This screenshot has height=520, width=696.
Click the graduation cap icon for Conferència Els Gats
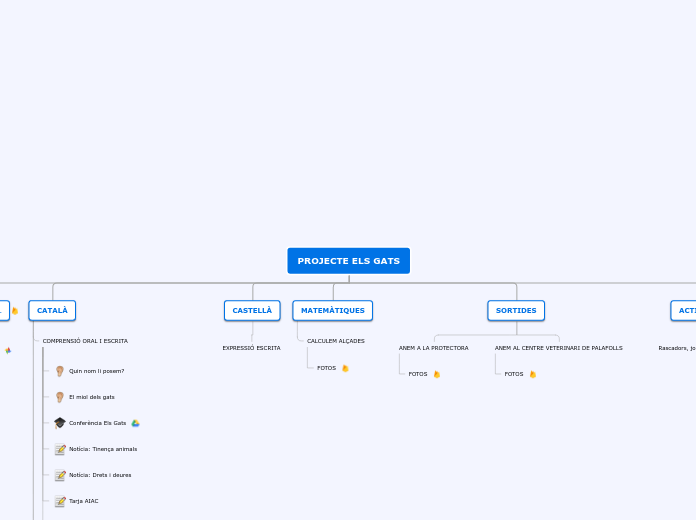point(60,423)
